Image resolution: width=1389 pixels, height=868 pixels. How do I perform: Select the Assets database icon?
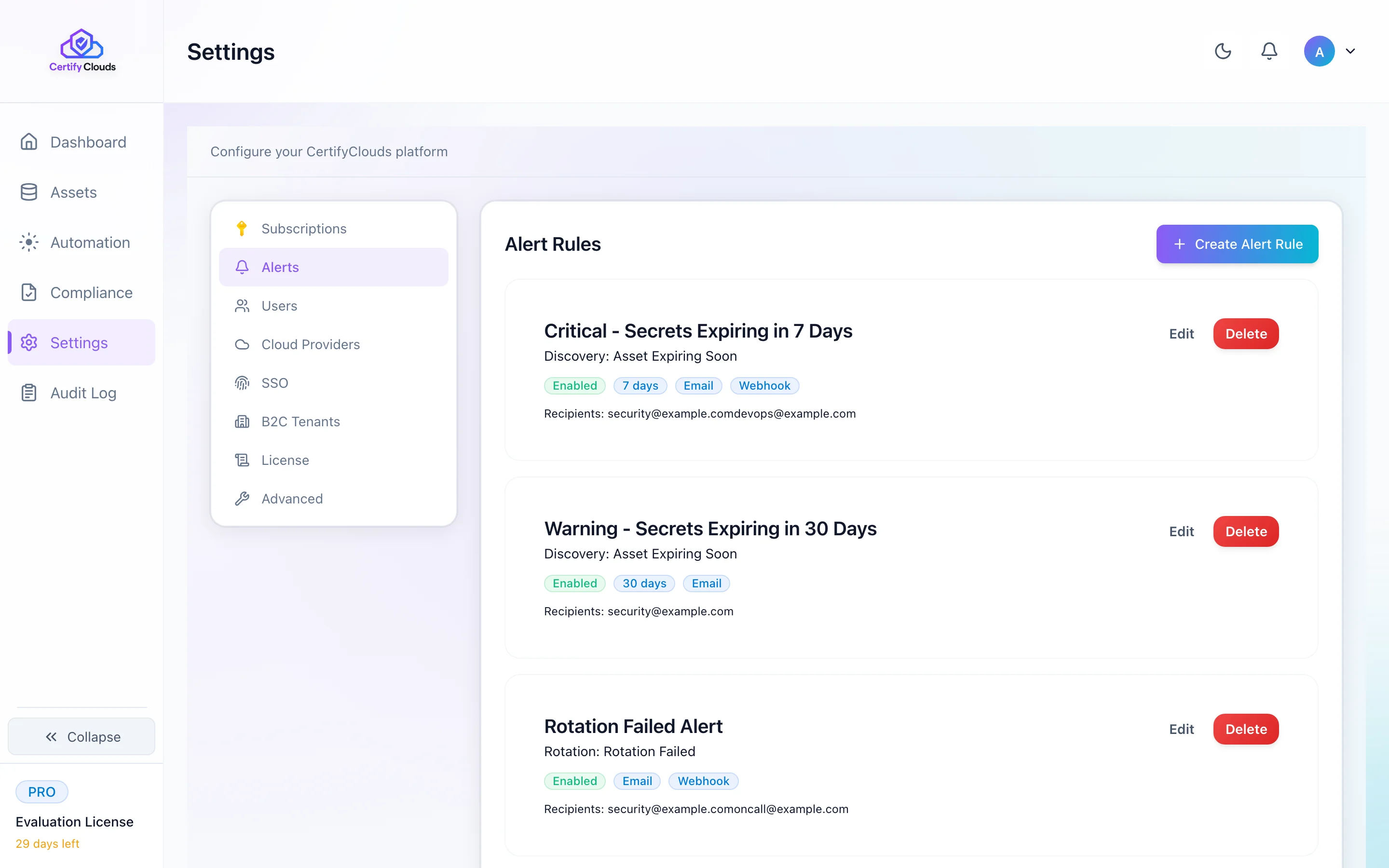29,192
